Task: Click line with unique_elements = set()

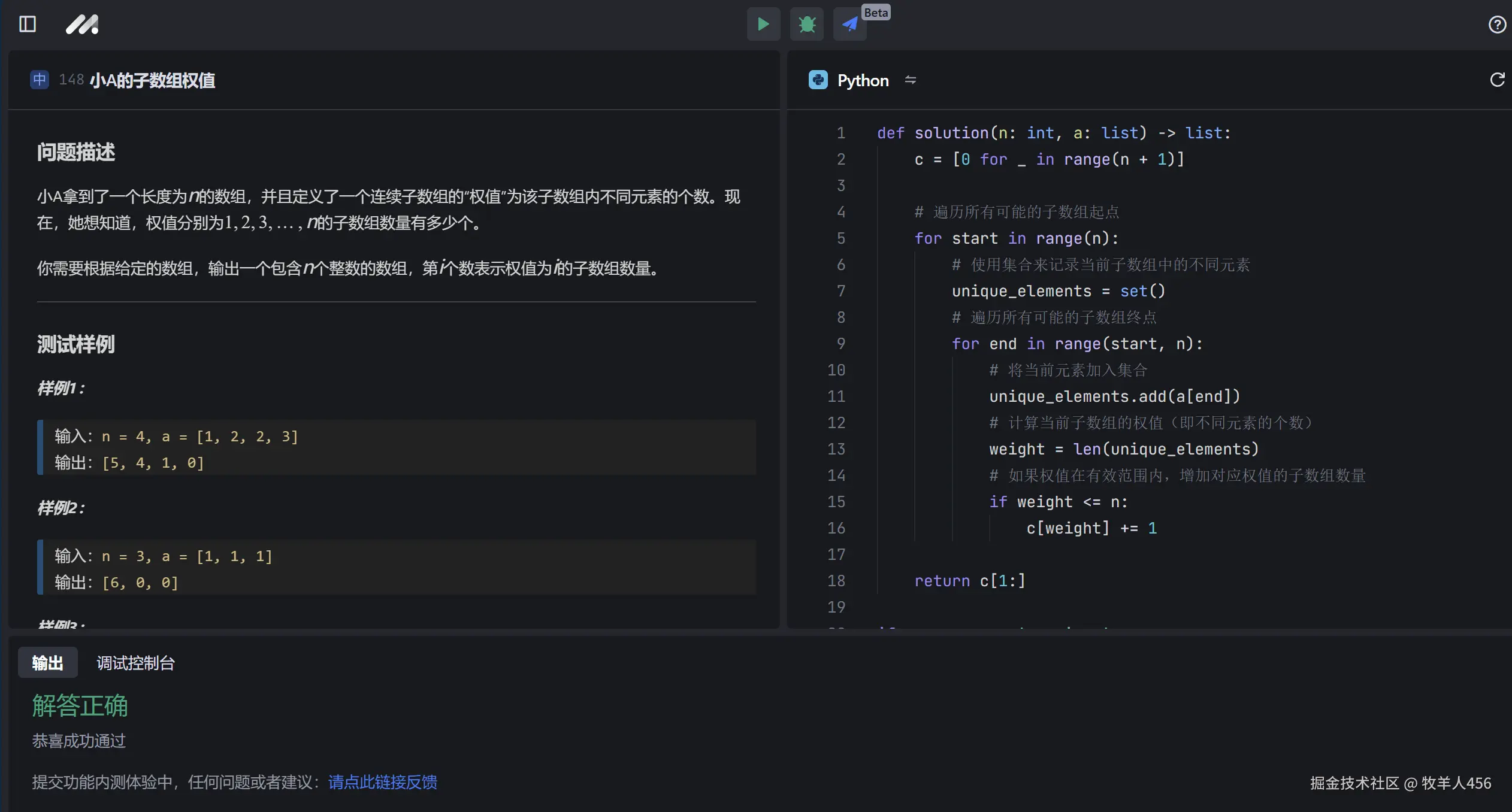Action: (1058, 291)
